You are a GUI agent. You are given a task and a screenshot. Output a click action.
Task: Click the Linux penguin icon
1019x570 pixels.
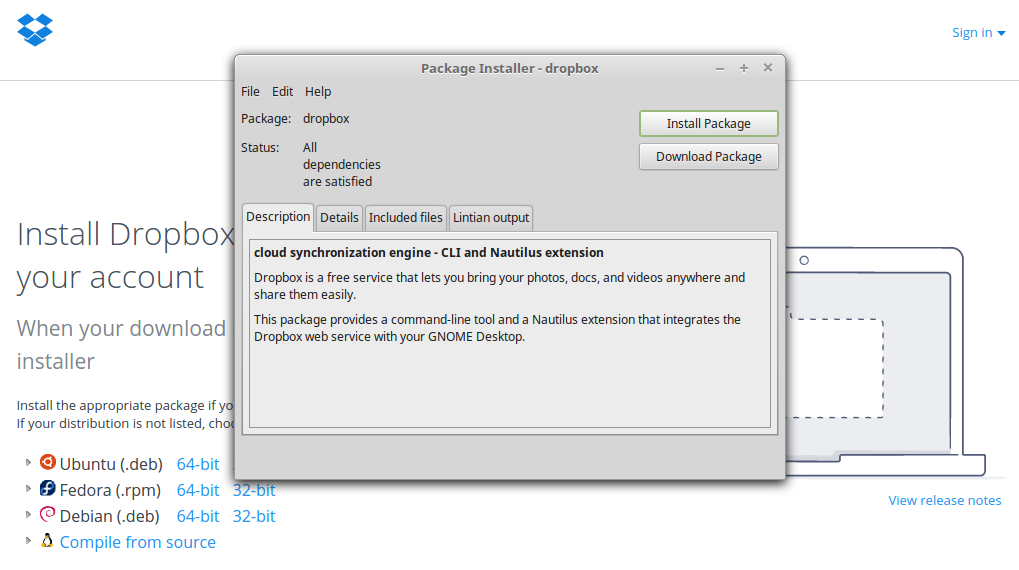point(47,540)
